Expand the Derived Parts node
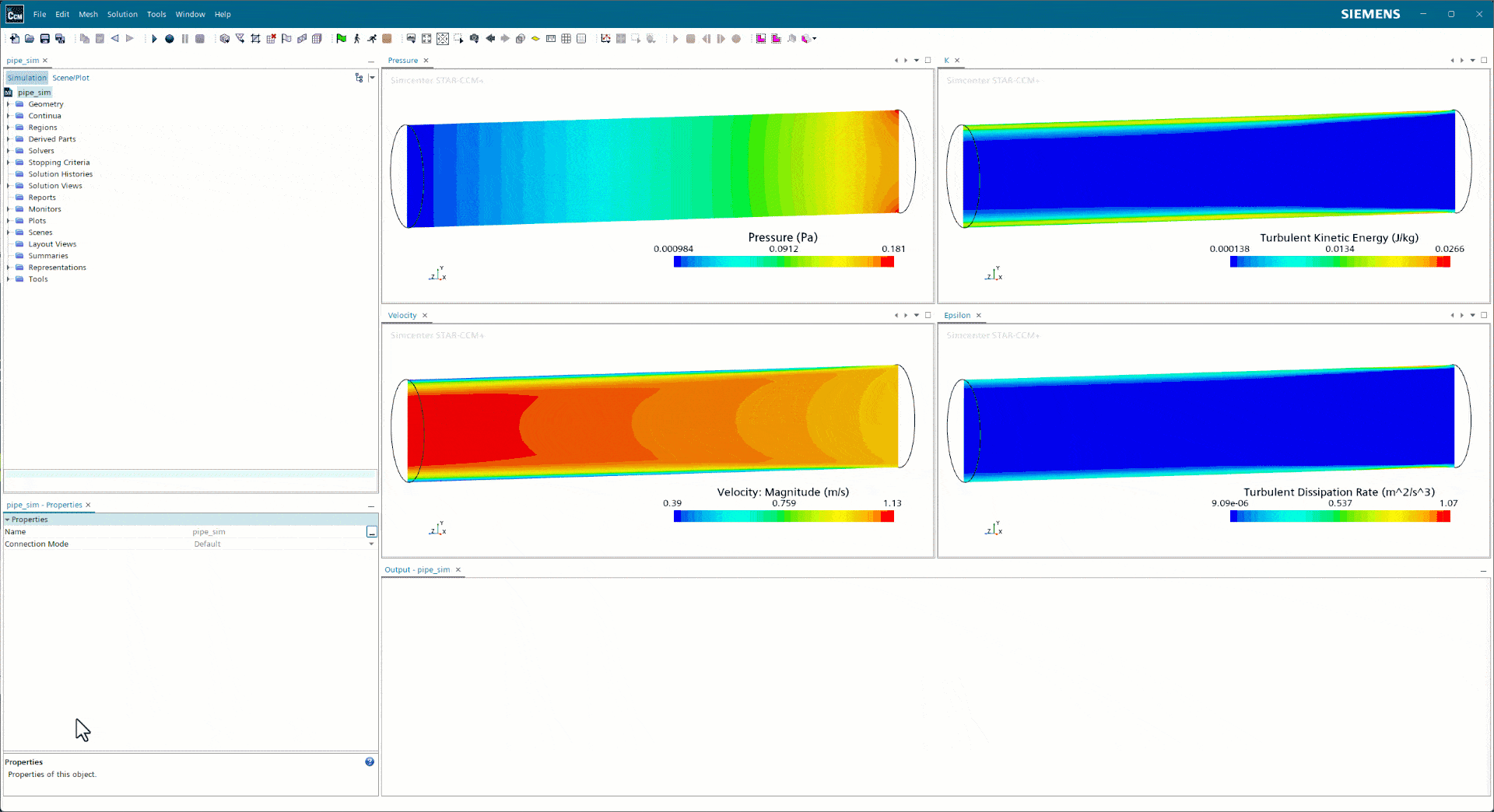 (x=9, y=139)
